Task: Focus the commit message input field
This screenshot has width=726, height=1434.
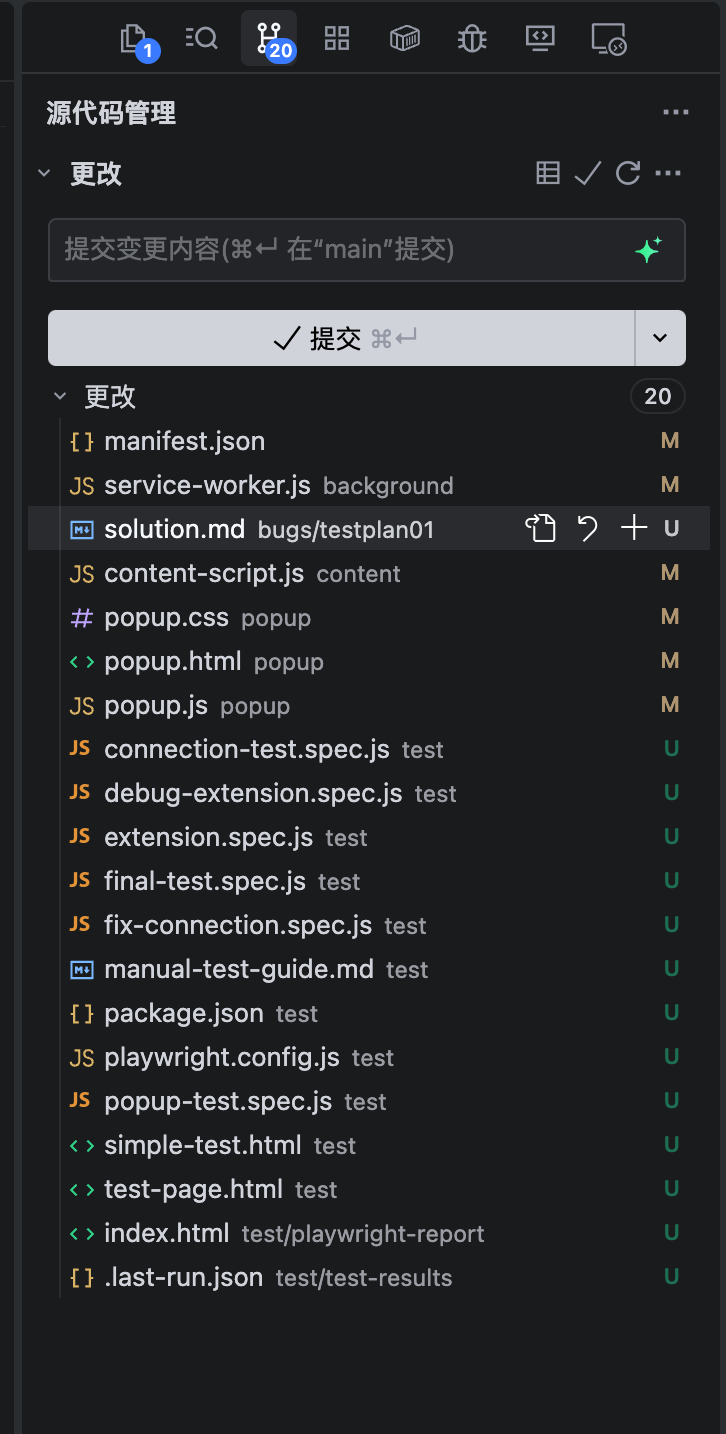Action: pyautogui.click(x=340, y=250)
